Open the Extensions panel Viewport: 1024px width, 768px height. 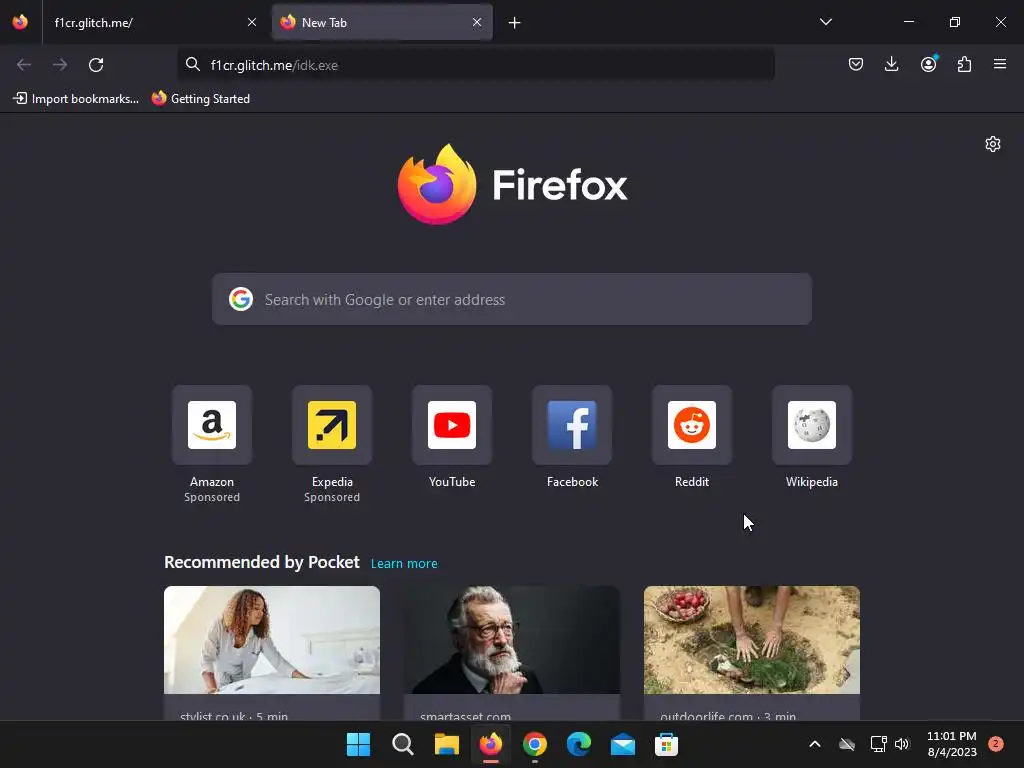pyautogui.click(x=964, y=64)
